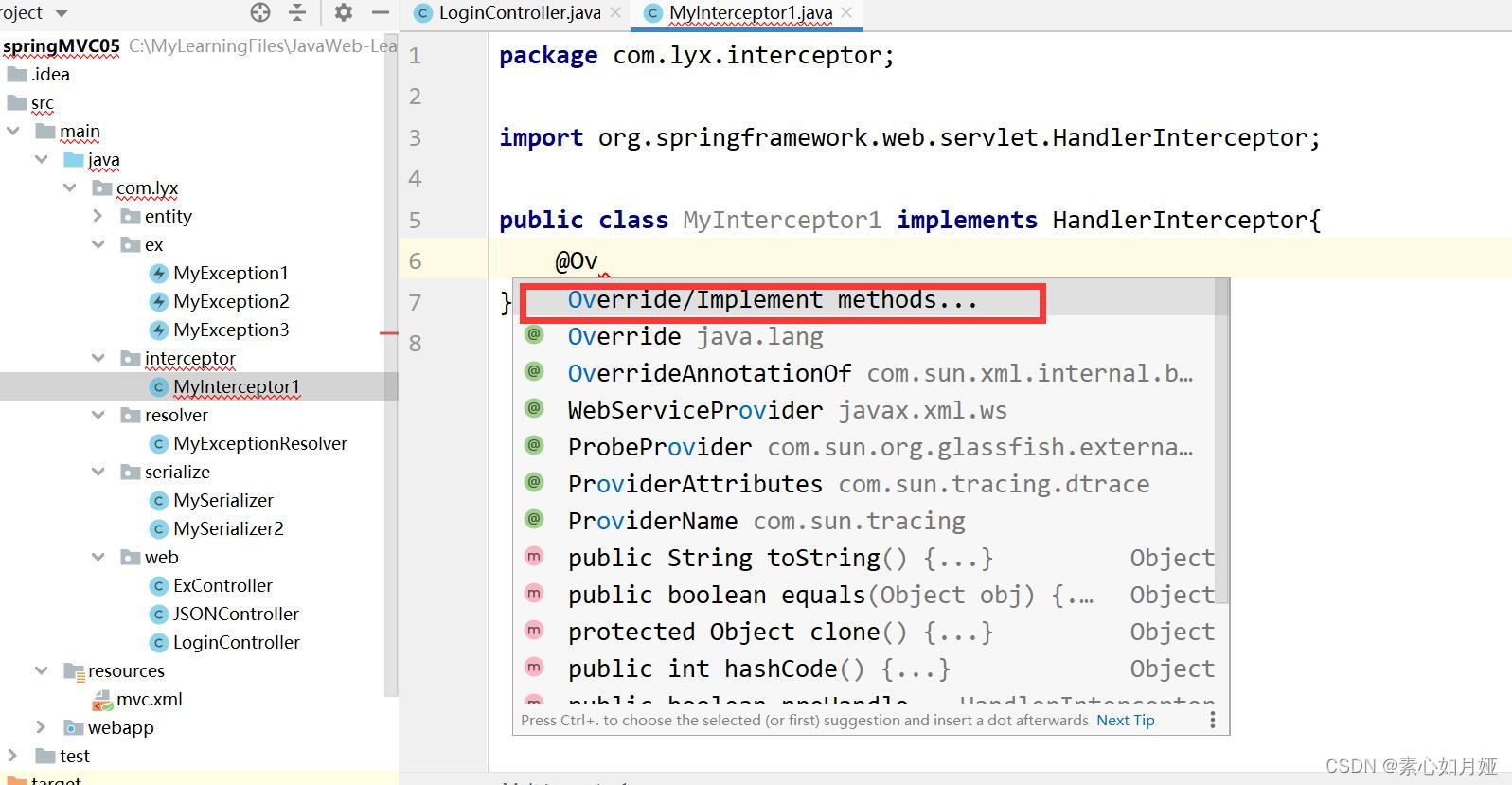Image resolution: width=1512 pixels, height=785 pixels.
Task: Open the Project view dropdown arrow
Action: click(62, 13)
